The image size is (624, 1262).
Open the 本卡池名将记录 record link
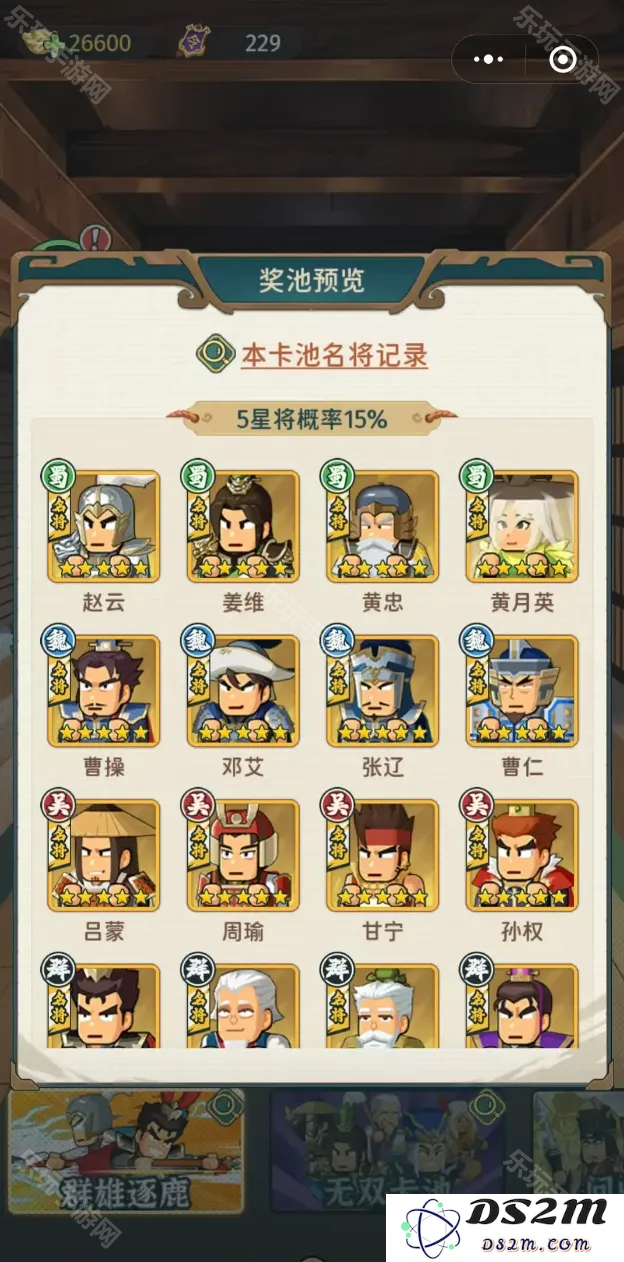coord(334,355)
